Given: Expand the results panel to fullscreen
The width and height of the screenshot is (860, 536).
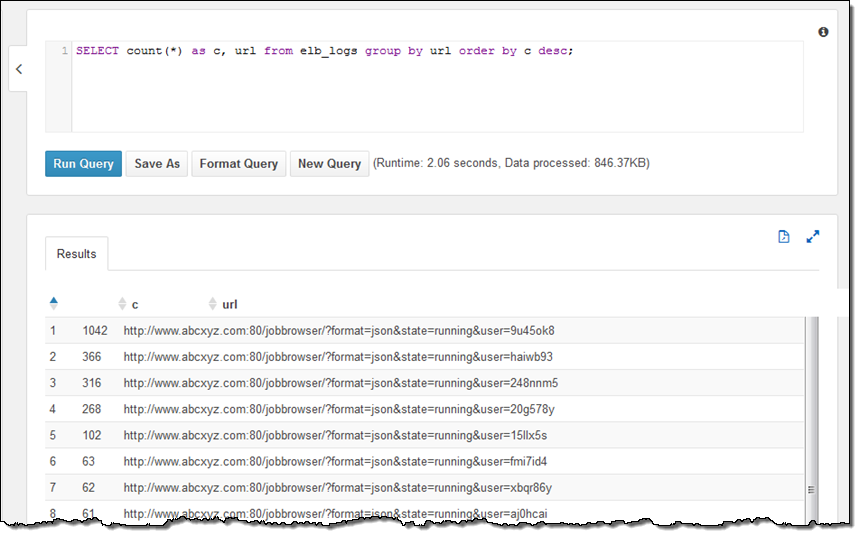Looking at the screenshot, I should (813, 237).
